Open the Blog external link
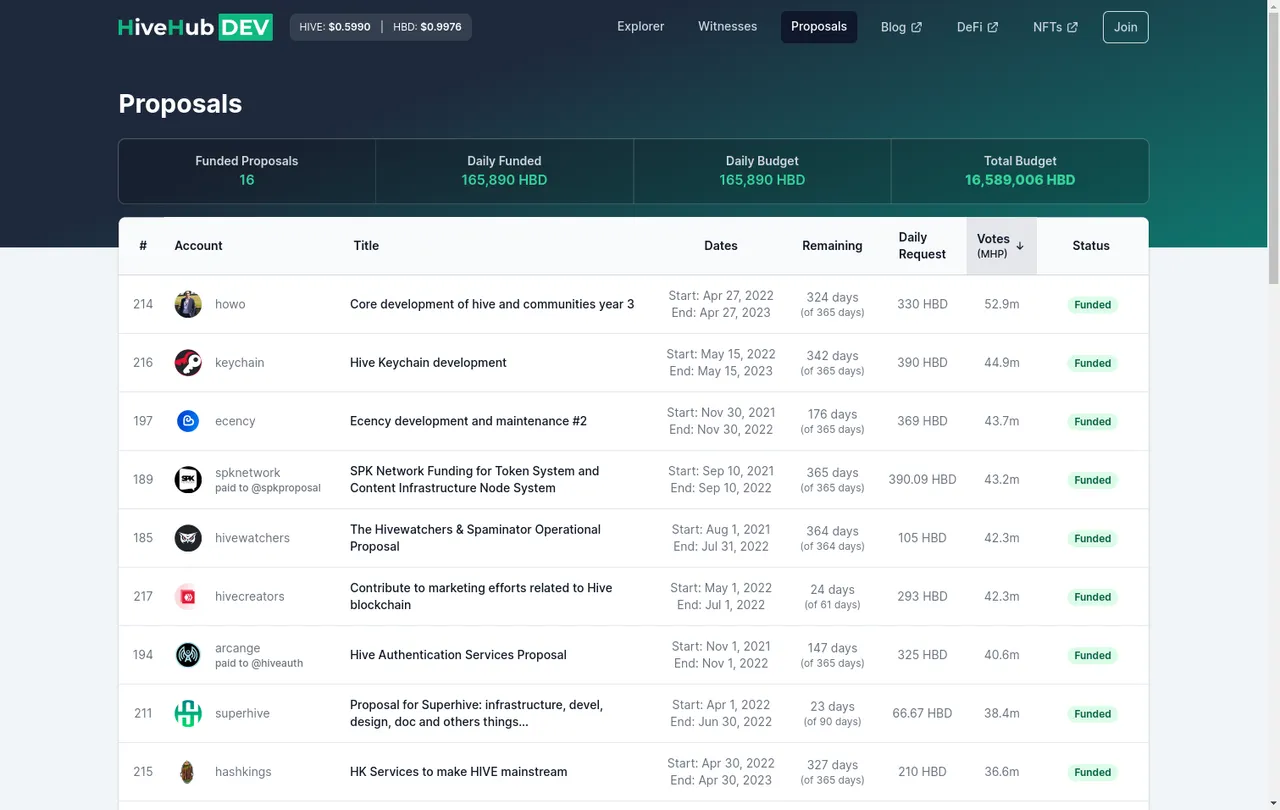 tap(901, 27)
